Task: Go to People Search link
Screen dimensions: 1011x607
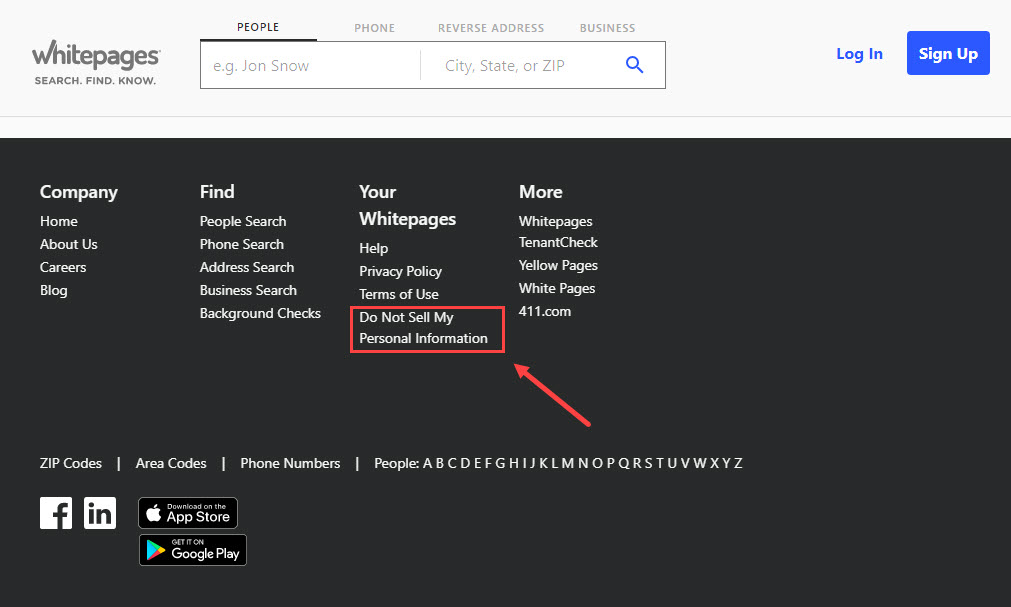Action: [x=243, y=221]
